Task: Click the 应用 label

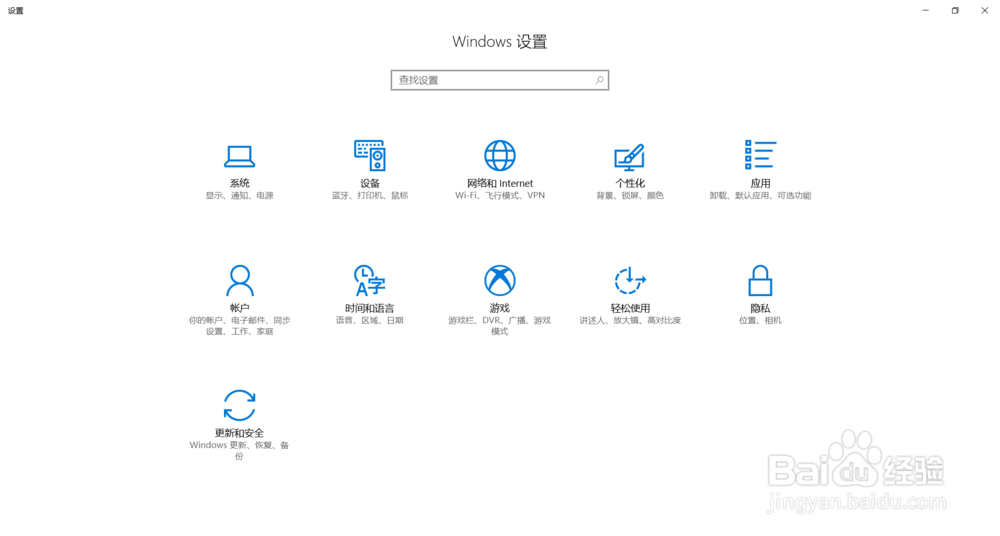Action: pos(760,183)
